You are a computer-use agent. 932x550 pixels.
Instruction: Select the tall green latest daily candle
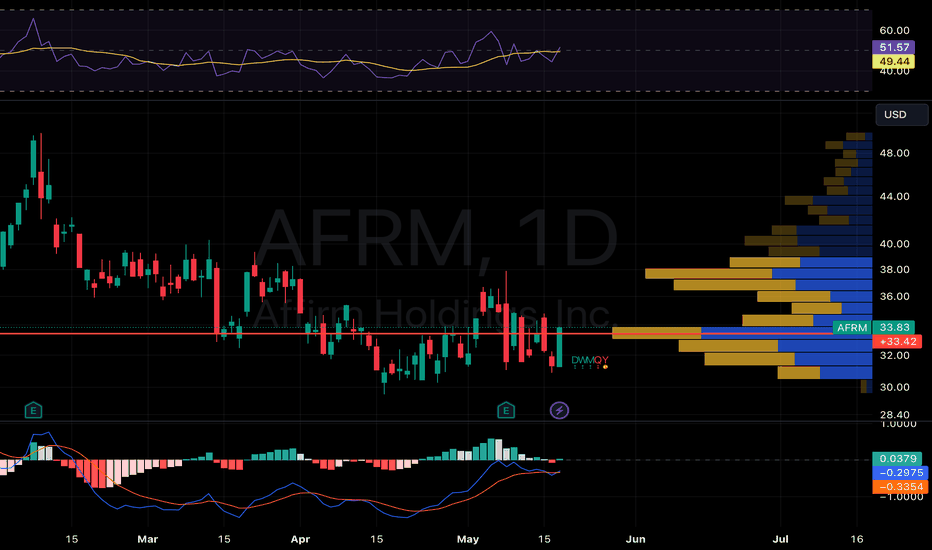pos(559,347)
